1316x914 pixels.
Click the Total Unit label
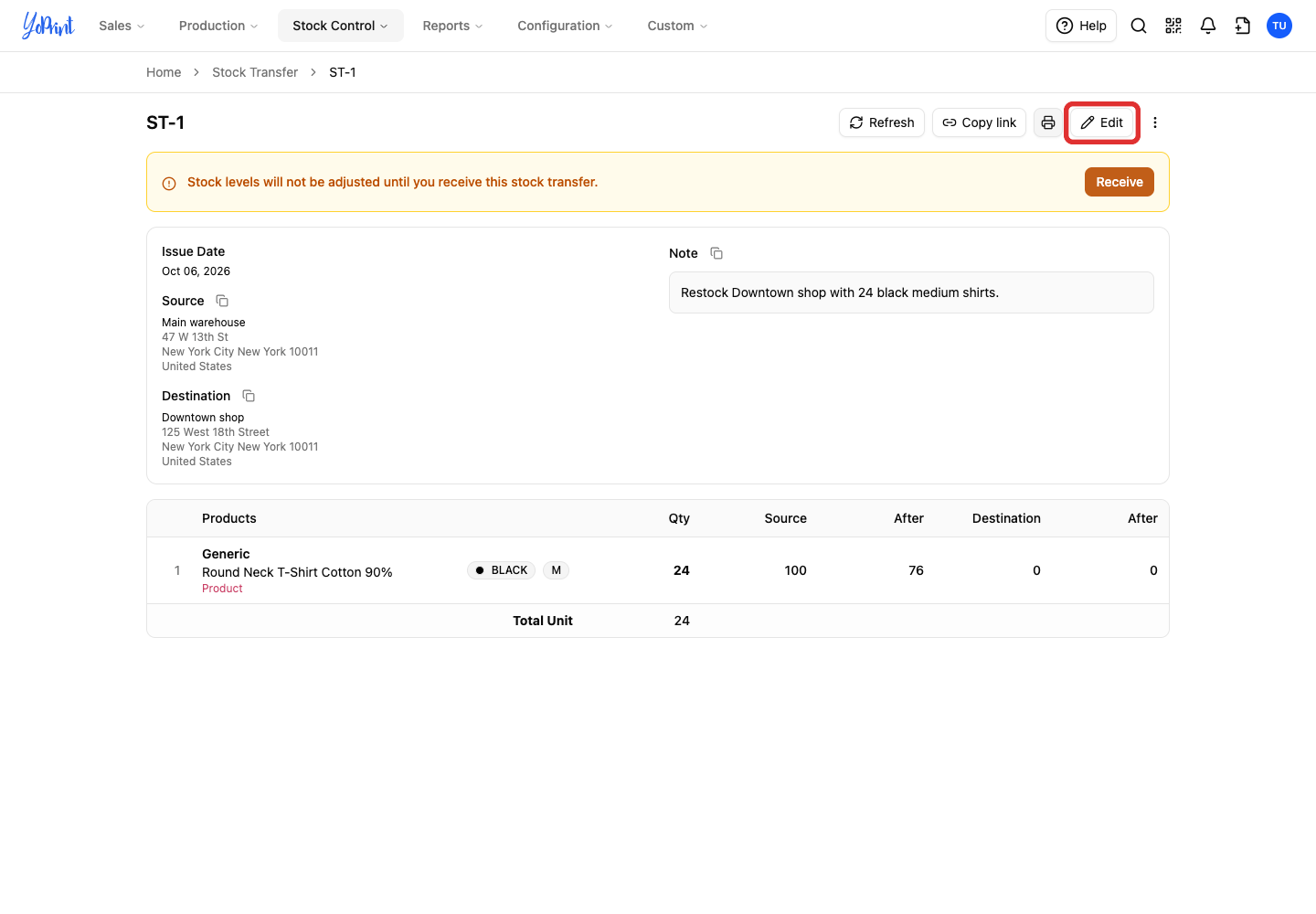click(x=543, y=621)
